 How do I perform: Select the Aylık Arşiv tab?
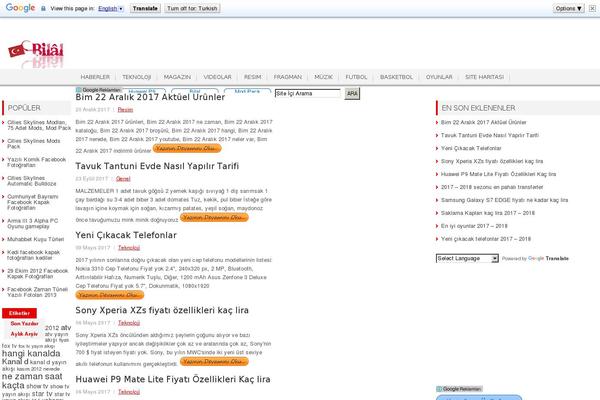pos(24,334)
